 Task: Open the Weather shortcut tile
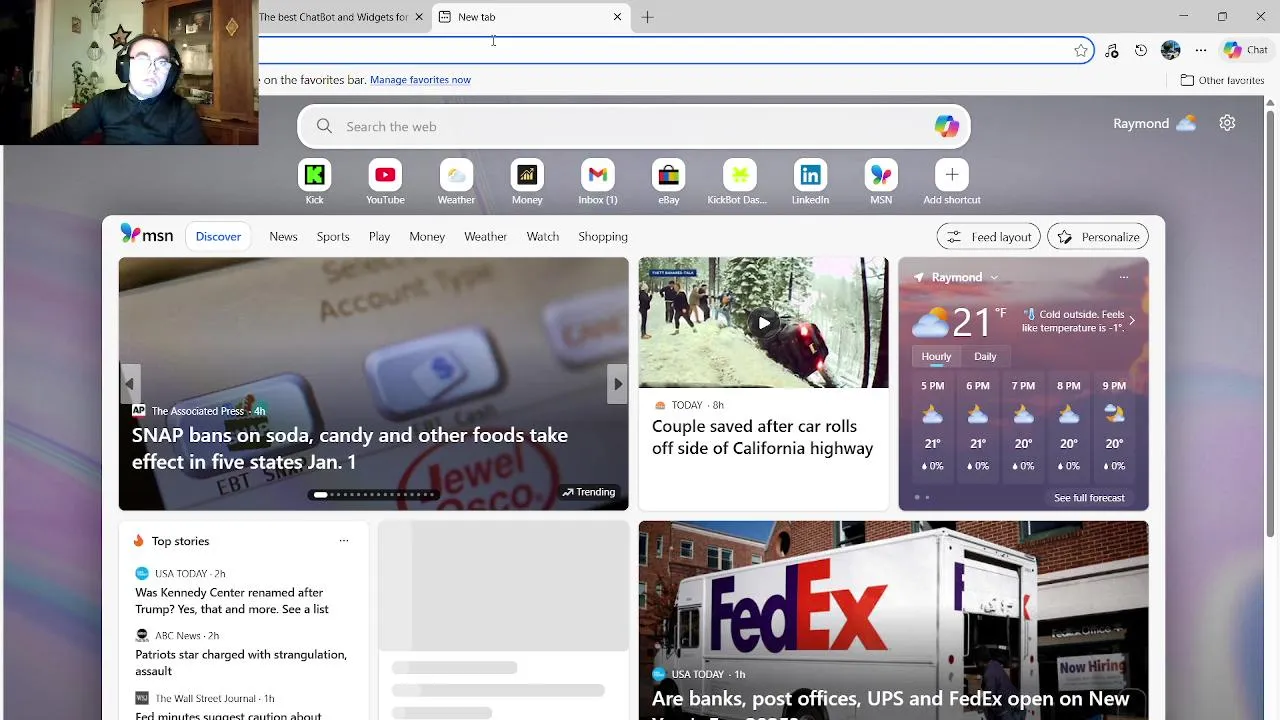click(x=456, y=176)
